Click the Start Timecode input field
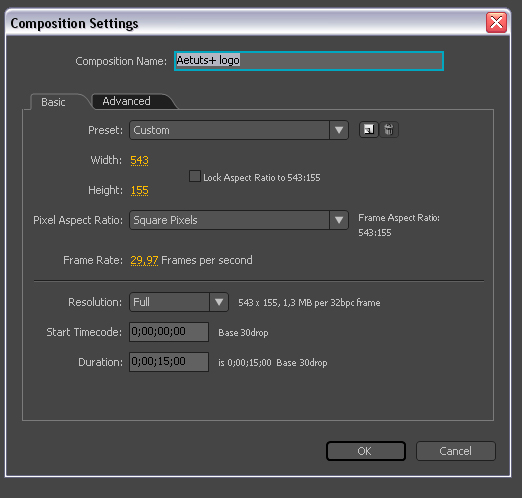522x498 pixels. click(x=169, y=332)
